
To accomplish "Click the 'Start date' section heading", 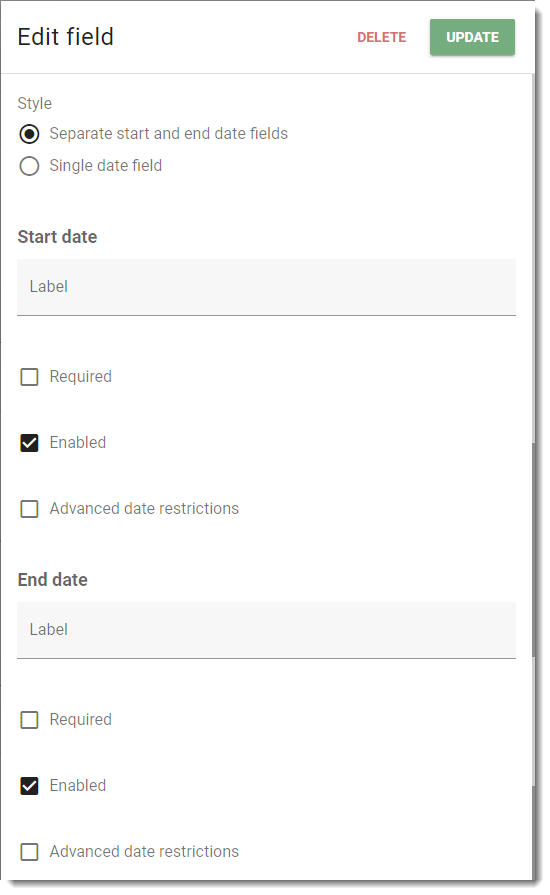I will 57,236.
